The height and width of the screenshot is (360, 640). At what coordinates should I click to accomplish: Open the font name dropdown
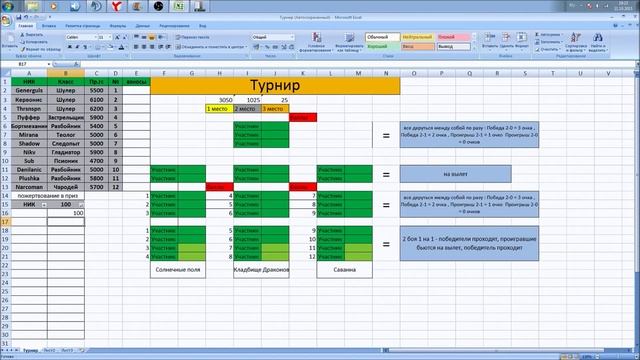(x=95, y=37)
